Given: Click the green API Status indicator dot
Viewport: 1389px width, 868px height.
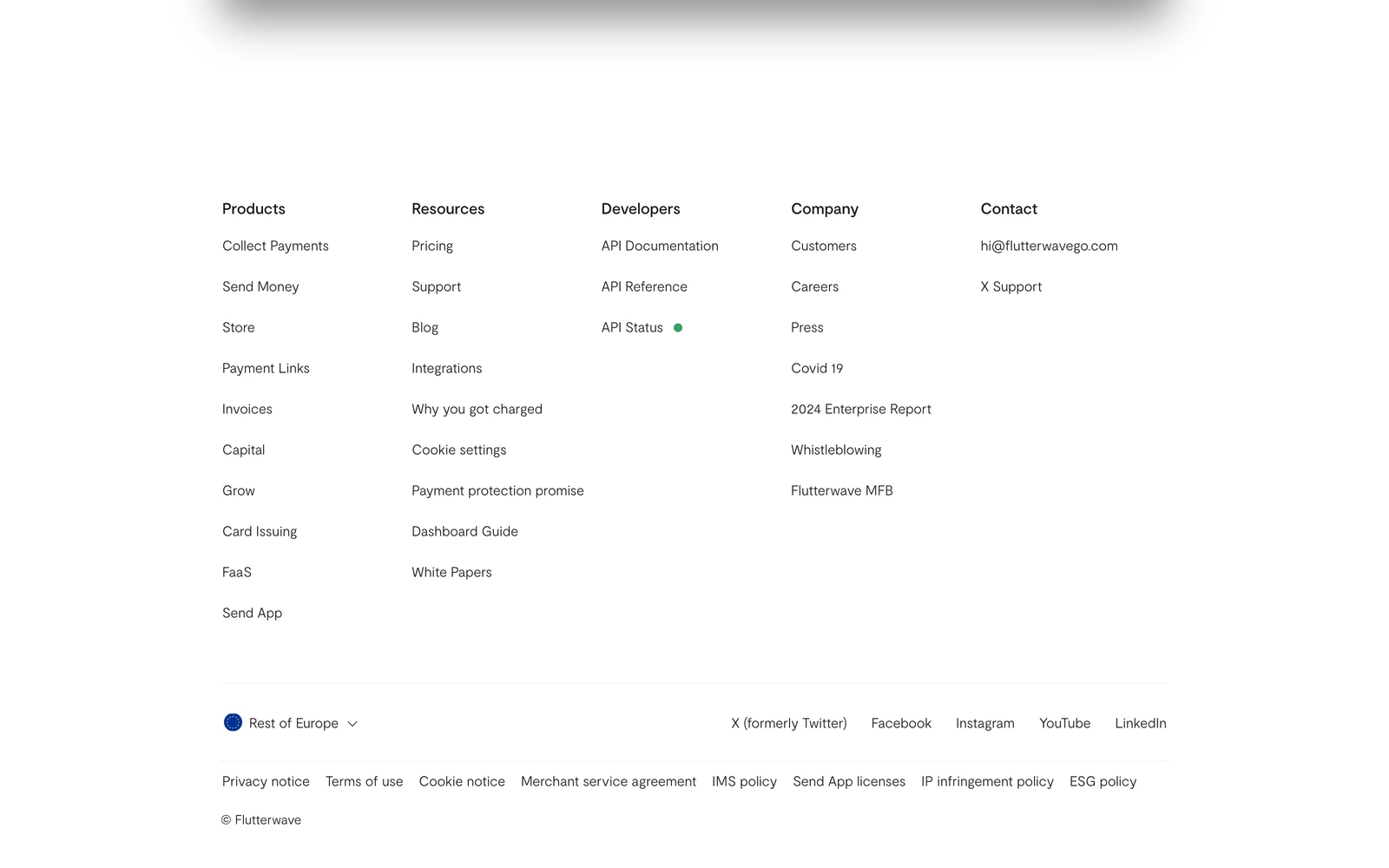Looking at the screenshot, I should click(678, 327).
